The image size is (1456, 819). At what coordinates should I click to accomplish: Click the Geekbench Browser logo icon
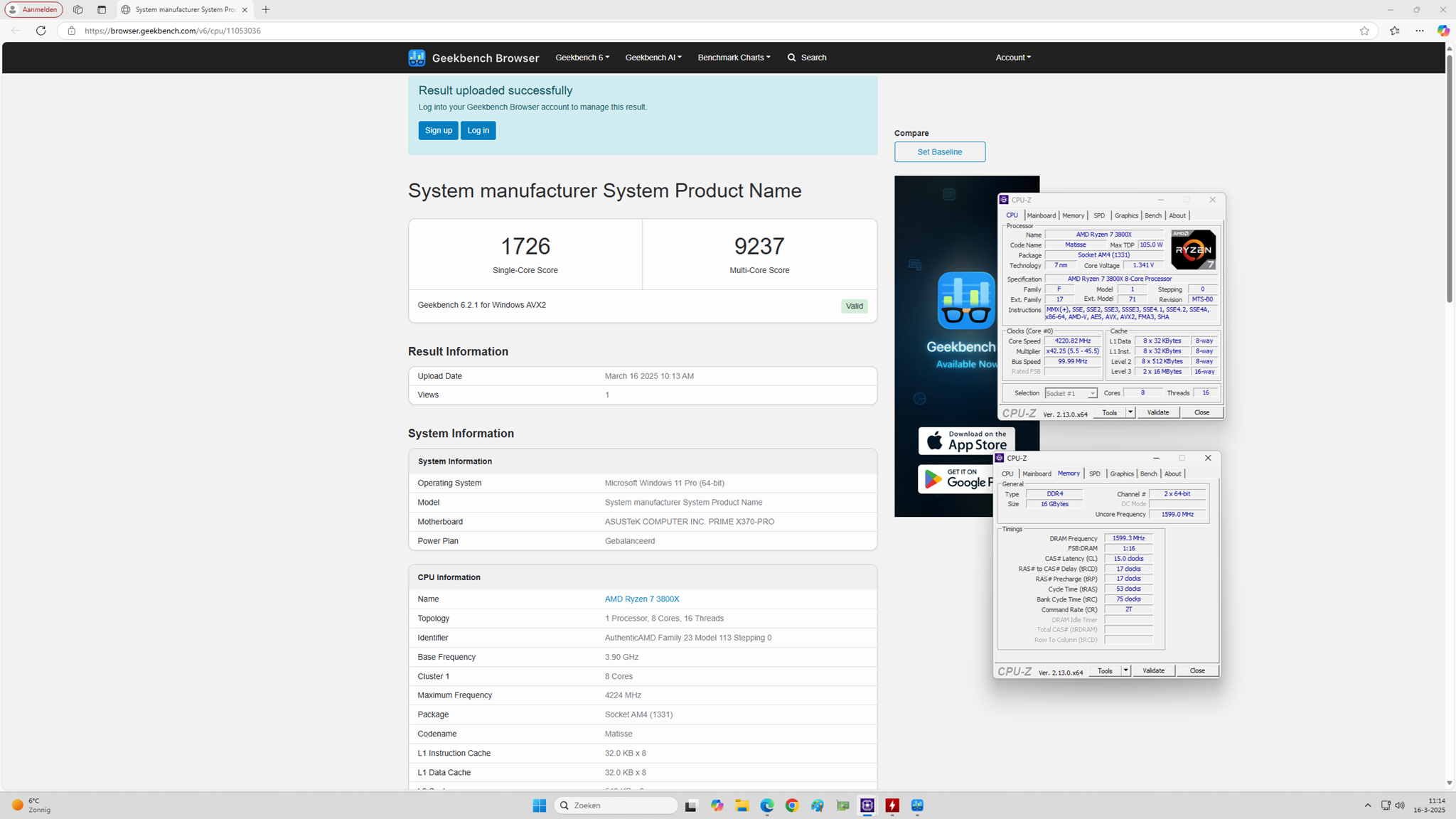[x=417, y=58]
